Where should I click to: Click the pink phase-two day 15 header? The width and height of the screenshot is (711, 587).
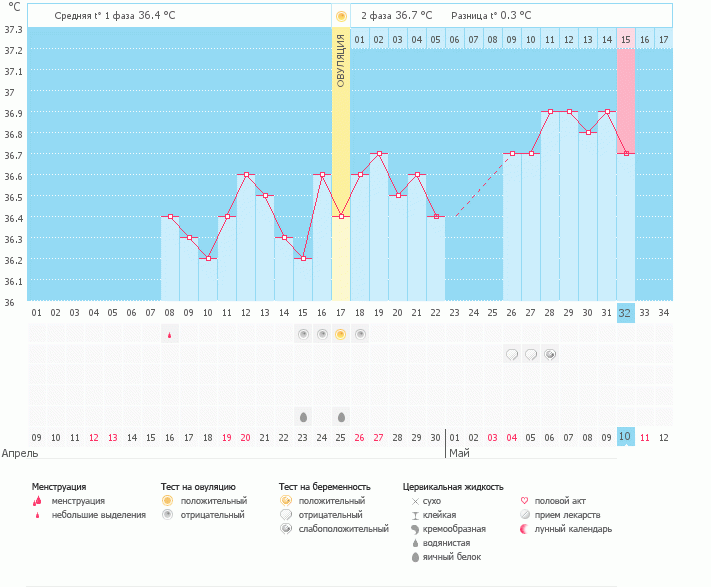(x=626, y=39)
